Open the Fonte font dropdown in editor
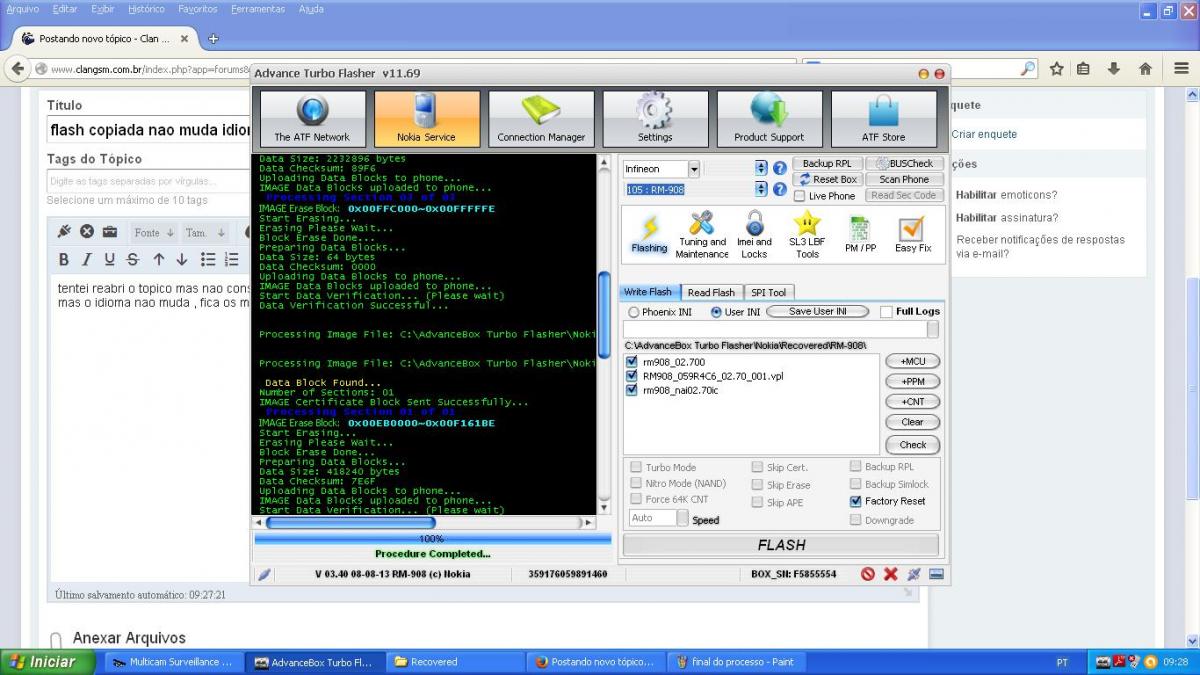Image resolution: width=1200 pixels, height=675 pixels. (x=155, y=232)
